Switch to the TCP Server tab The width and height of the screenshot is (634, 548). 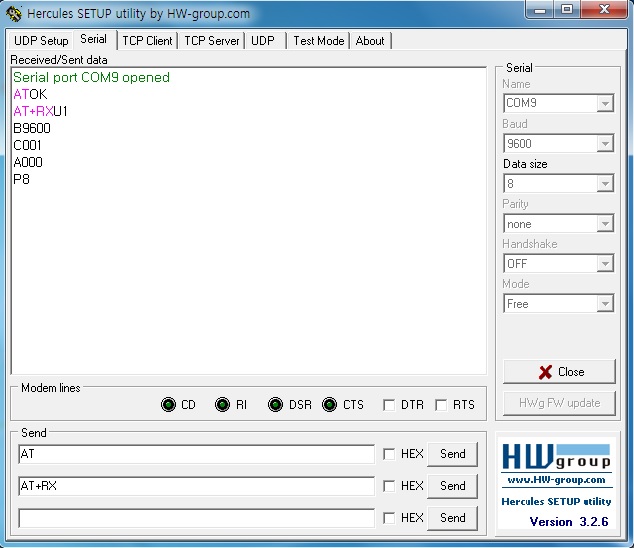pyautogui.click(x=212, y=41)
